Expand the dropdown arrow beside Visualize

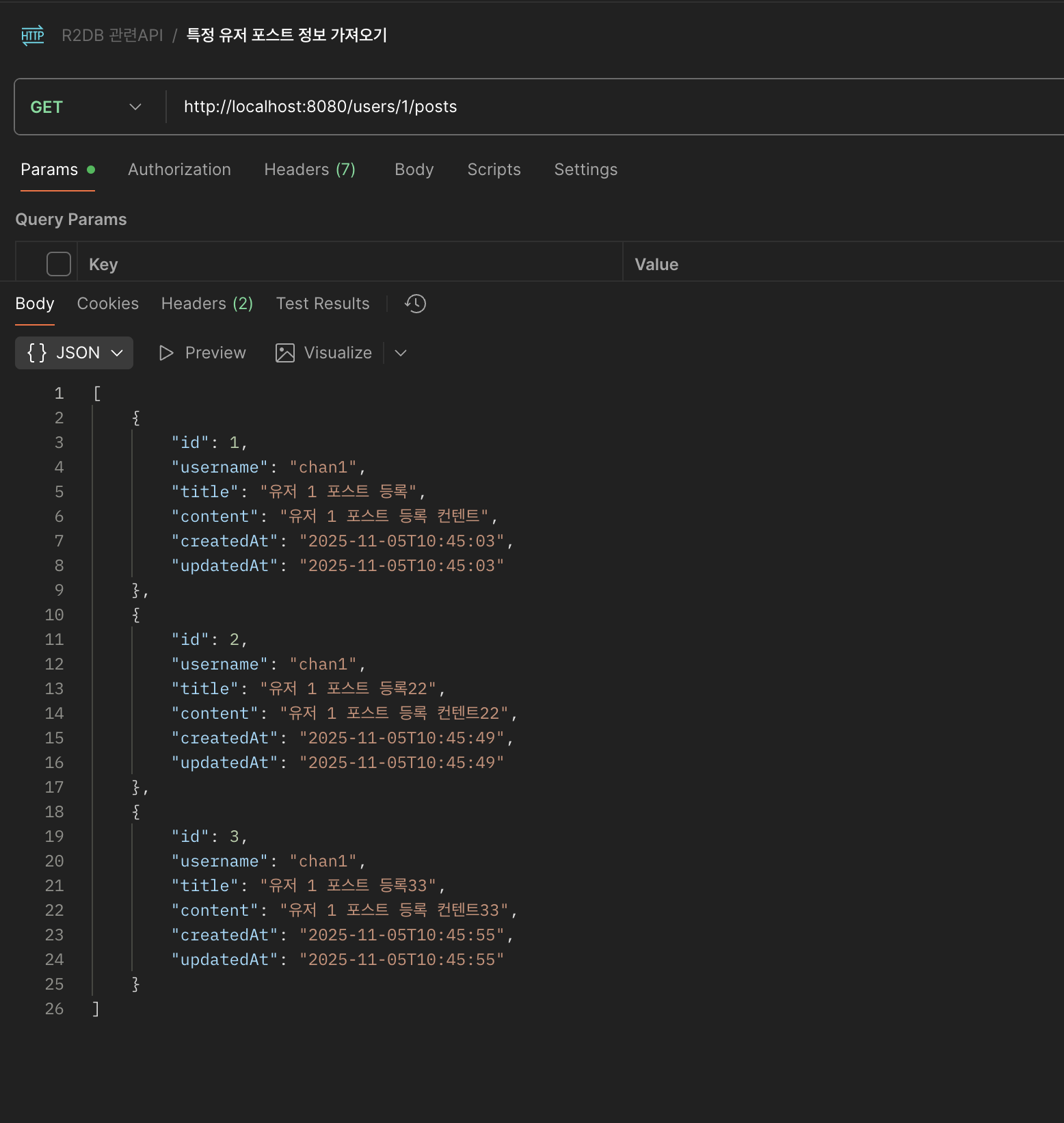pos(401,353)
